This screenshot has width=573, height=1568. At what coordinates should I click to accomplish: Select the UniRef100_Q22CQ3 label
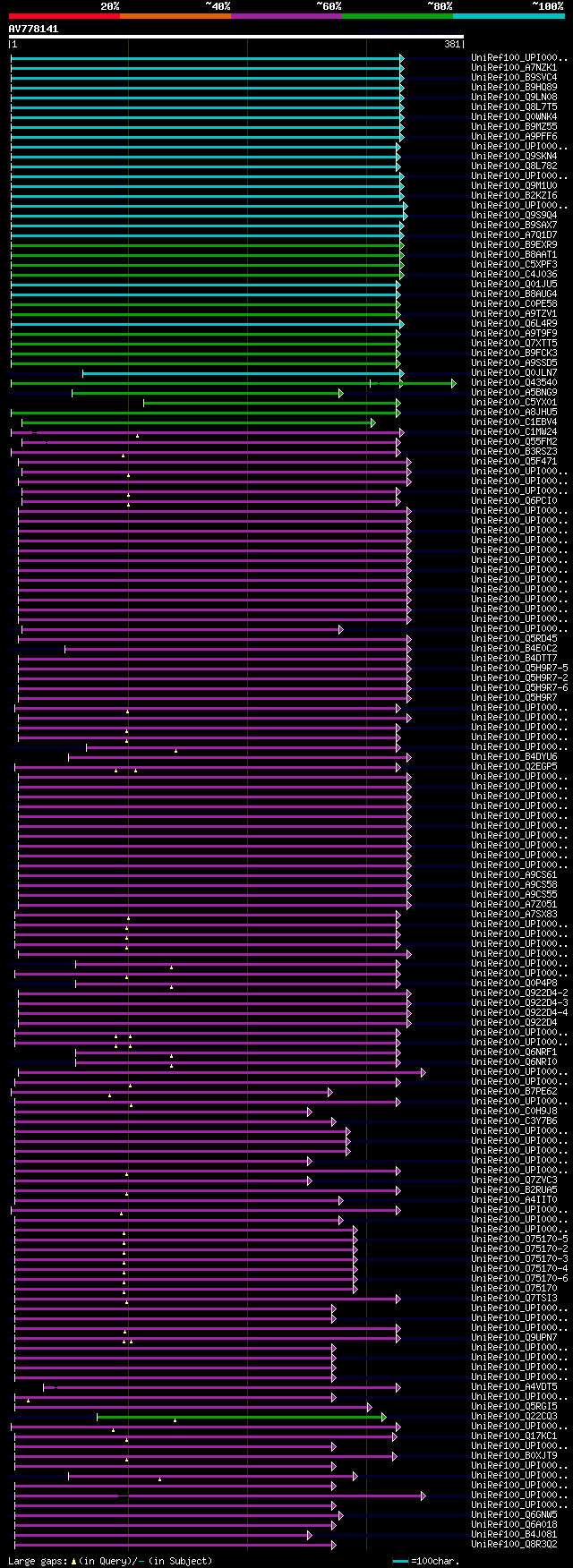click(514, 1416)
